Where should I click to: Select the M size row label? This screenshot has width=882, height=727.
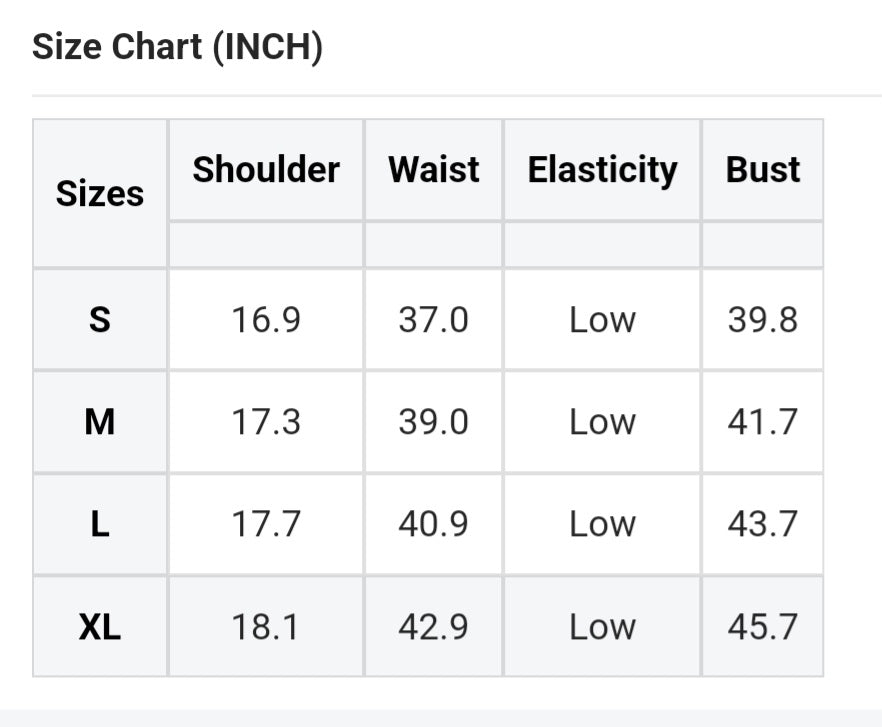(100, 422)
